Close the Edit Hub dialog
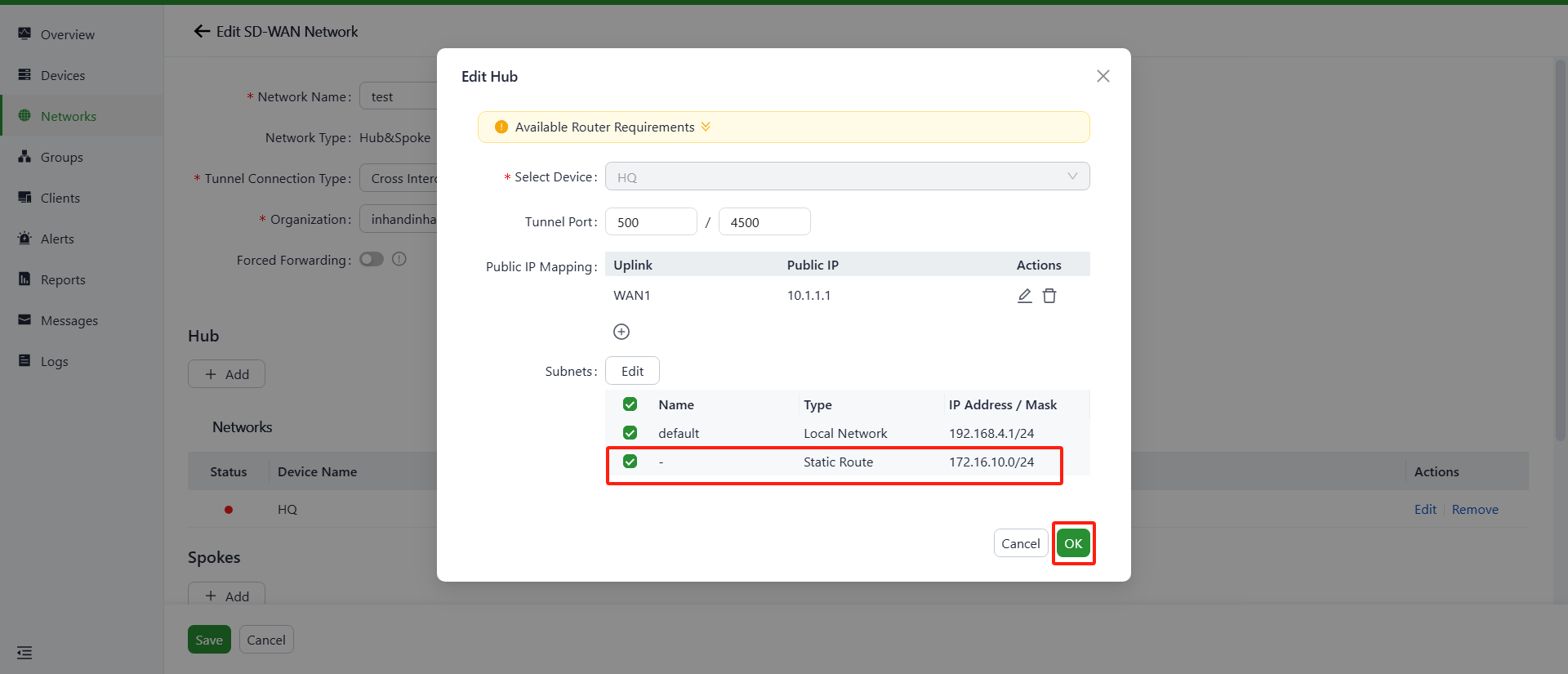The width and height of the screenshot is (1568, 674). (x=1102, y=76)
